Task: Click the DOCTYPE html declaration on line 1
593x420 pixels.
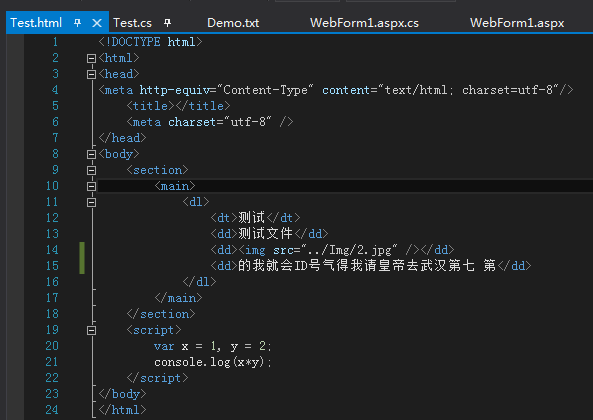Action: (x=150, y=42)
